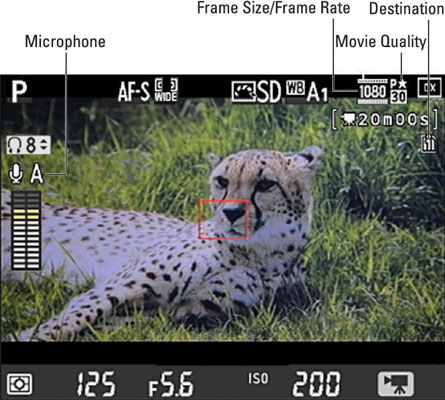Open the SD Picture Control icon

click(256, 92)
